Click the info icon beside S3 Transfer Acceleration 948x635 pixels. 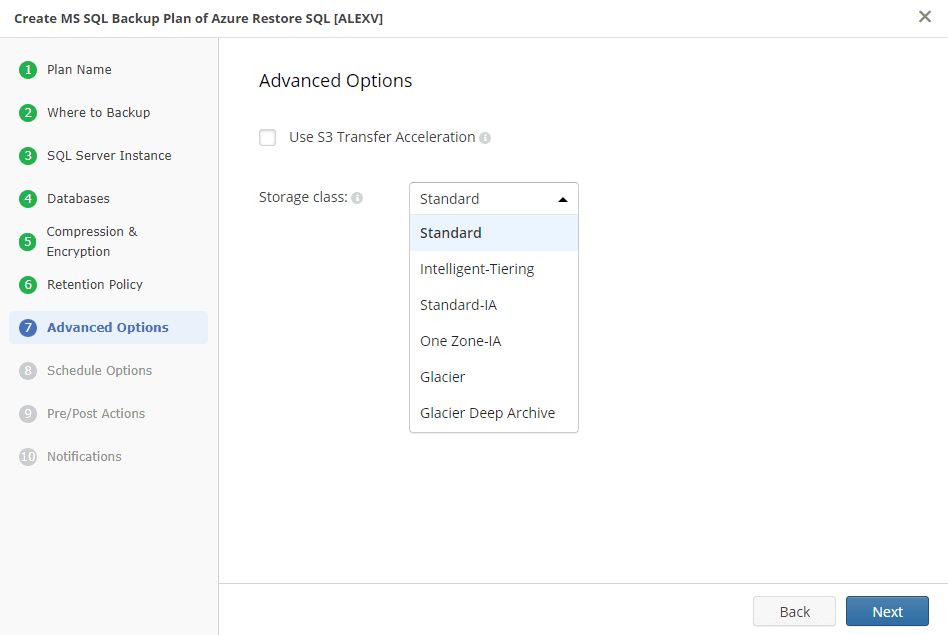[485, 137]
